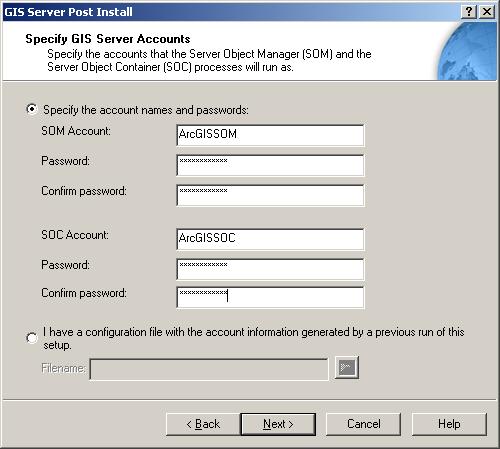Image resolution: width=500 pixels, height=449 pixels.
Task: Click the 'Specify GIS Server Accounts' heading
Action: click(x=108, y=39)
